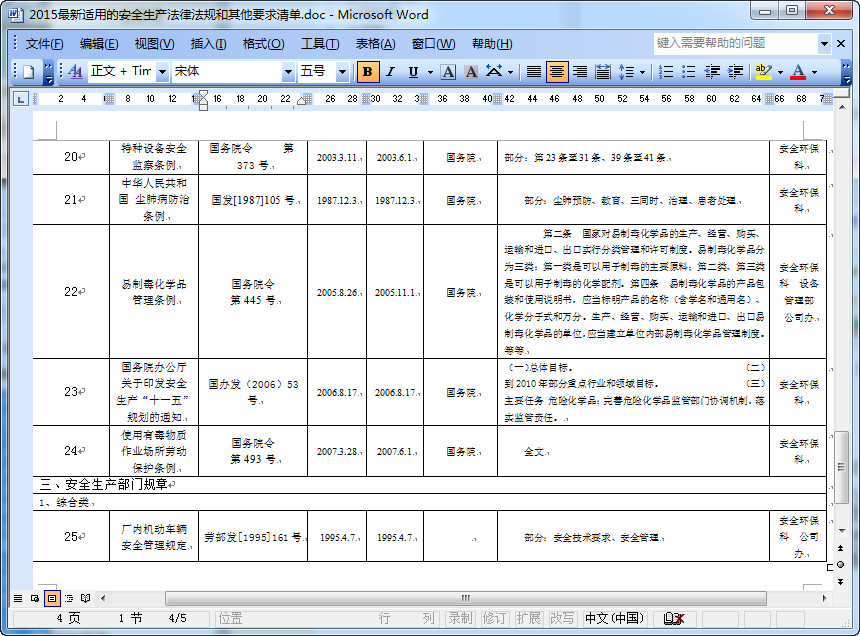This screenshot has height=636, width=860.
Task: Open the 窗口(W) menu
Action: (x=433, y=44)
